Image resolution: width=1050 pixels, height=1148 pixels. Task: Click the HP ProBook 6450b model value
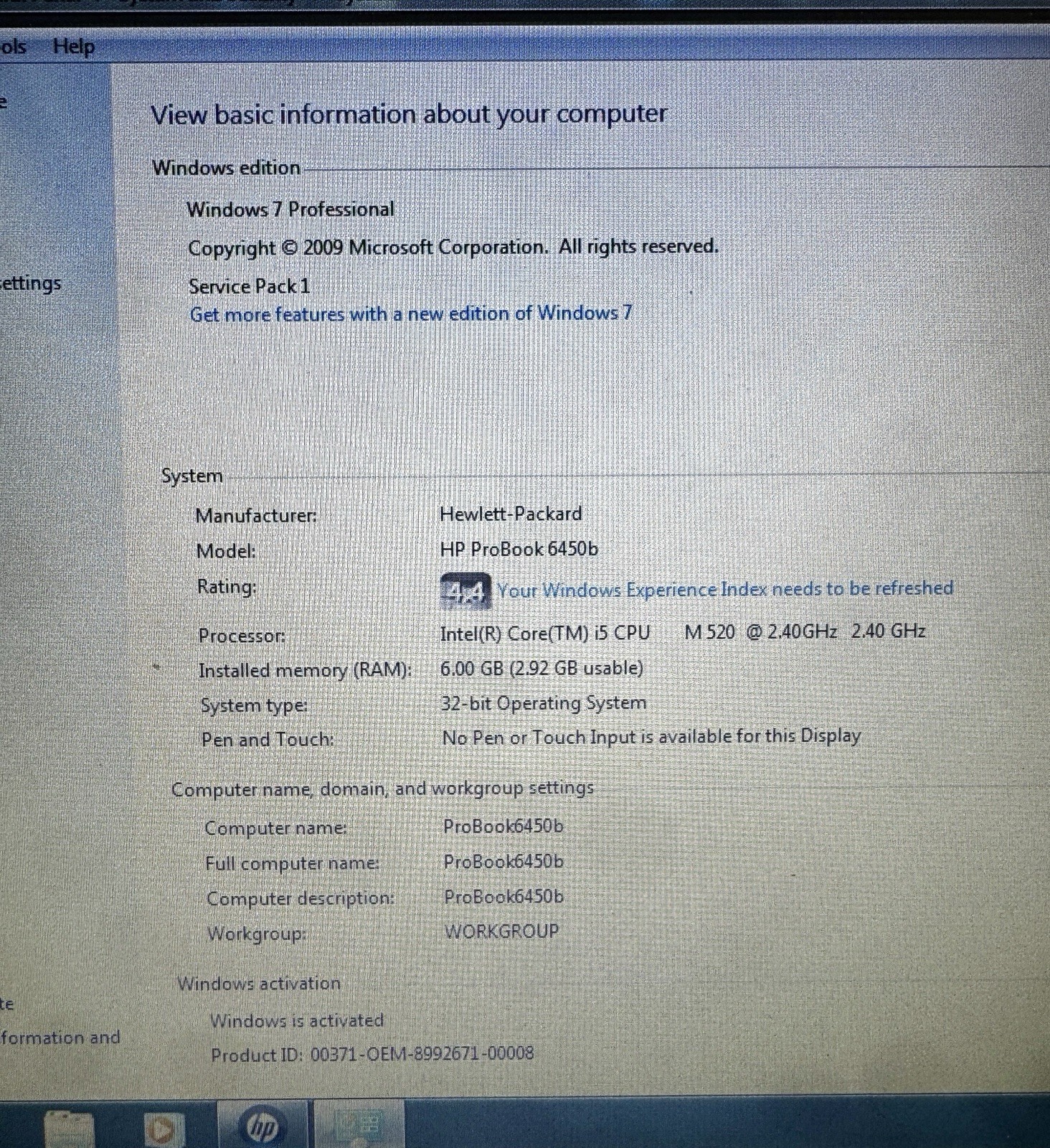click(x=519, y=549)
